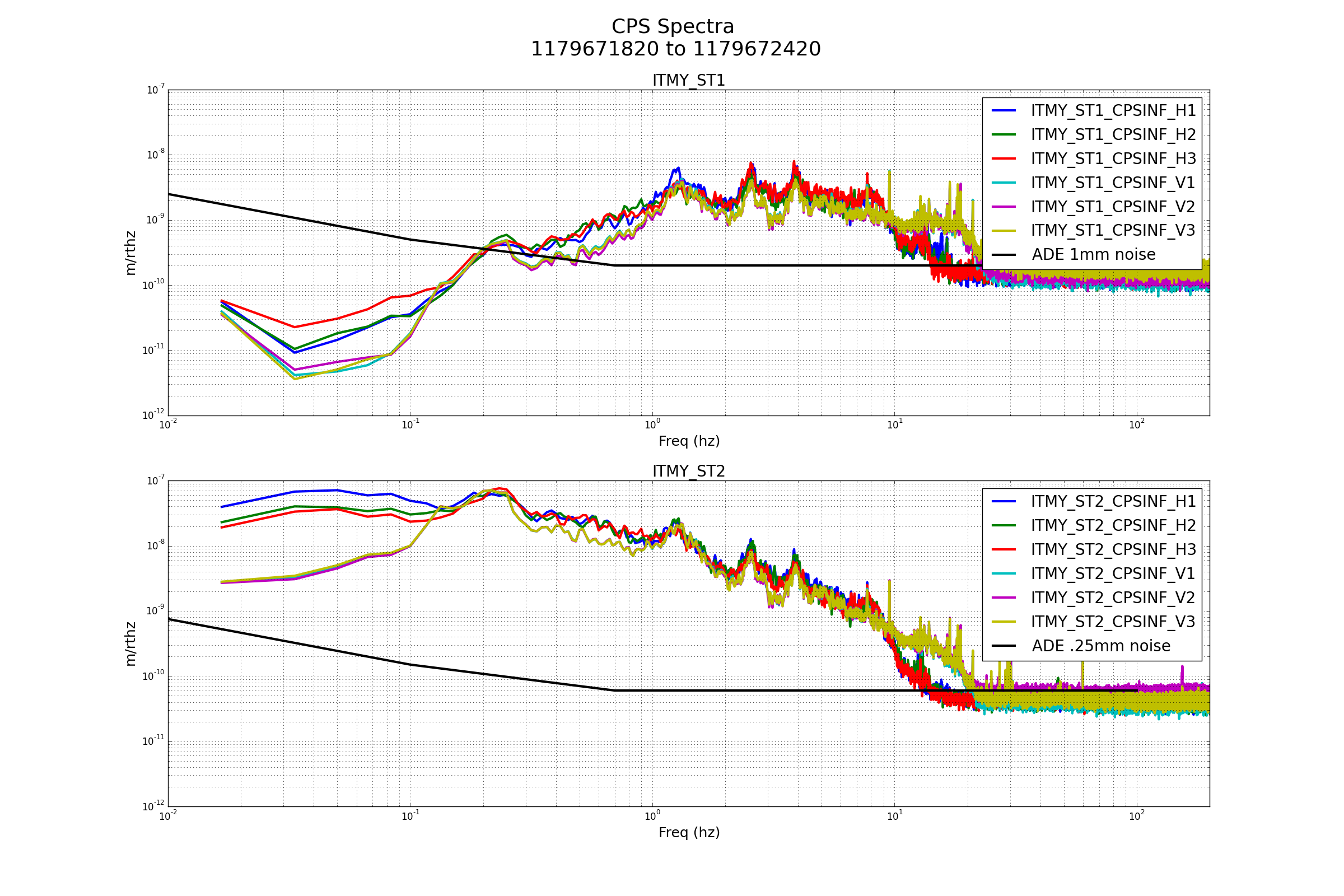The image size is (1344, 896).
Task: Click the ADE .25mm noise legend label
Action: click(1100, 646)
